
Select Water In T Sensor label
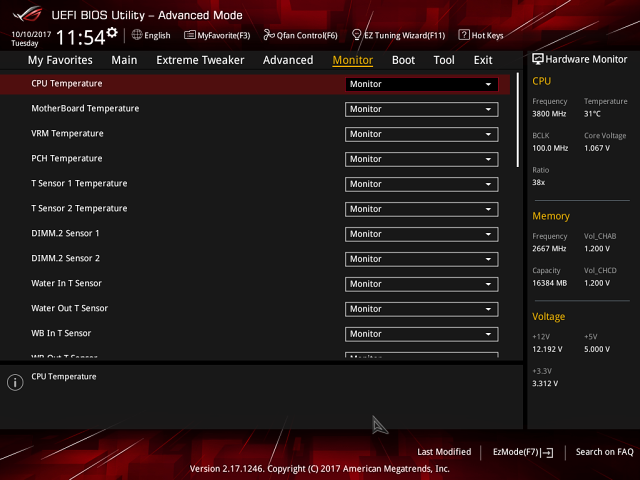pos(67,283)
